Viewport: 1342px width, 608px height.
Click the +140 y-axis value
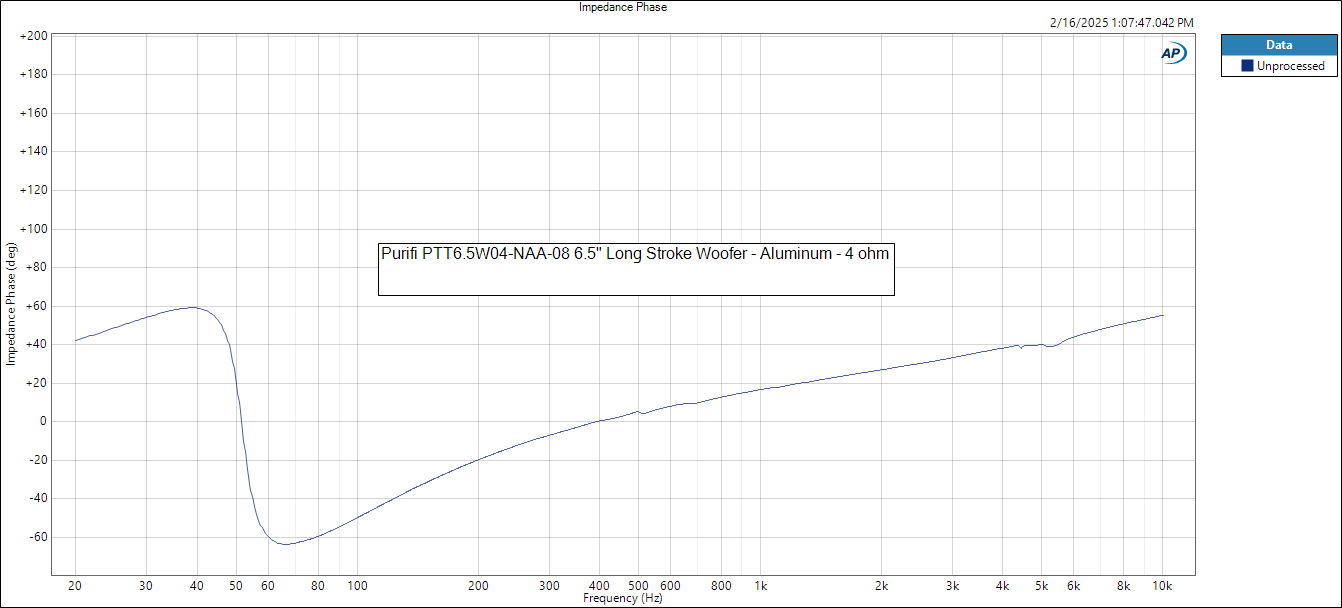point(33,152)
